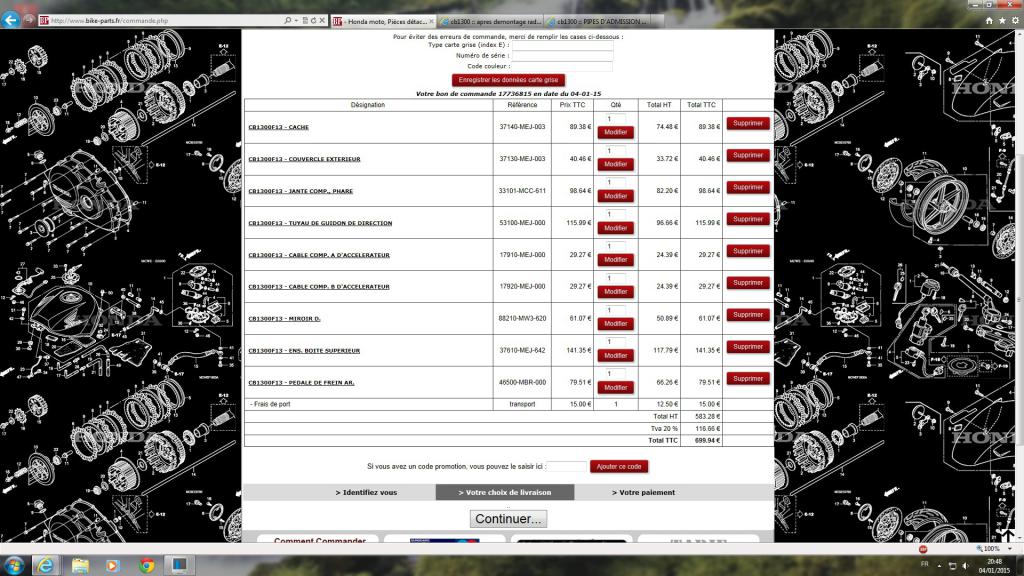
Task: Open ENS. BOITE SUPERIEUR link
Action: pos(304,351)
